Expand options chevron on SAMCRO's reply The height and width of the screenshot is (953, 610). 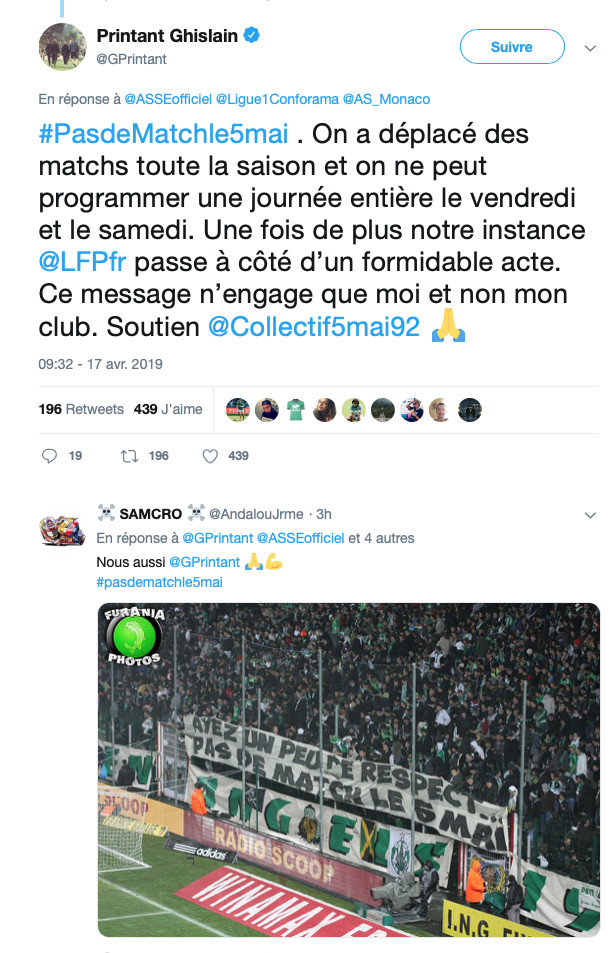pos(590,515)
